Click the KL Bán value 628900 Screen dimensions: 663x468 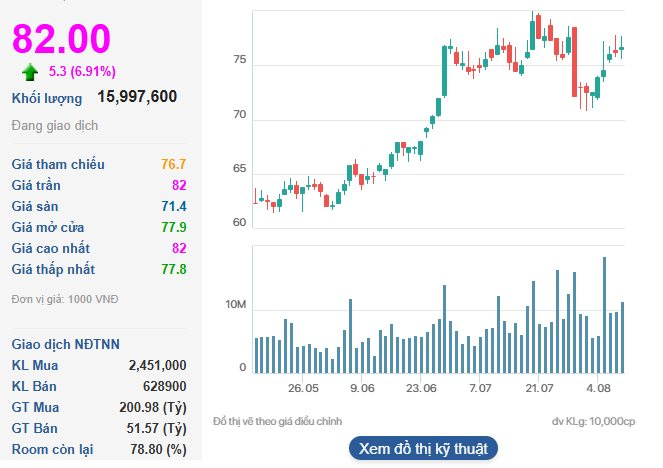coord(163,386)
